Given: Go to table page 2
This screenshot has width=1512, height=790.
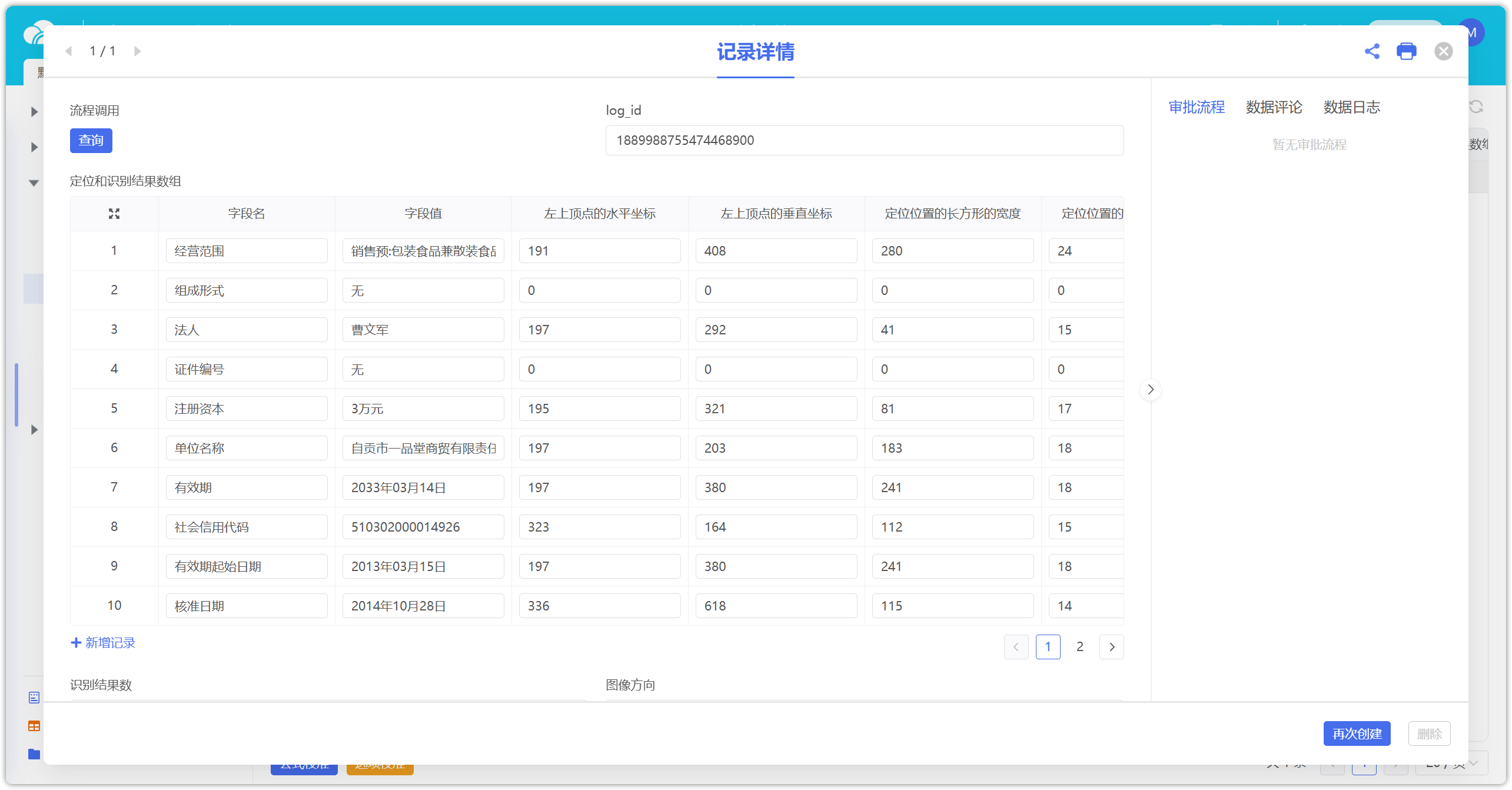Looking at the screenshot, I should [x=1080, y=646].
